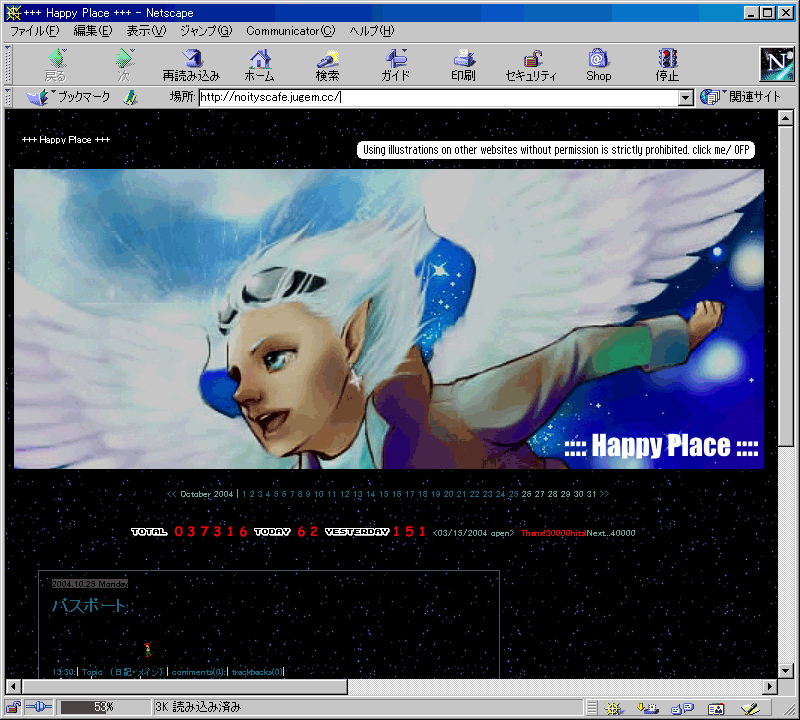This screenshot has width=800, height=720.
Task: Click the Netscape N logo throbber
Action: point(777,64)
